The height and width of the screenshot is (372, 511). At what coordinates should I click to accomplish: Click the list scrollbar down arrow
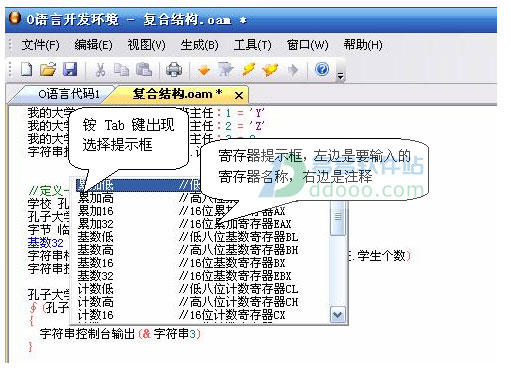[x=337, y=315]
